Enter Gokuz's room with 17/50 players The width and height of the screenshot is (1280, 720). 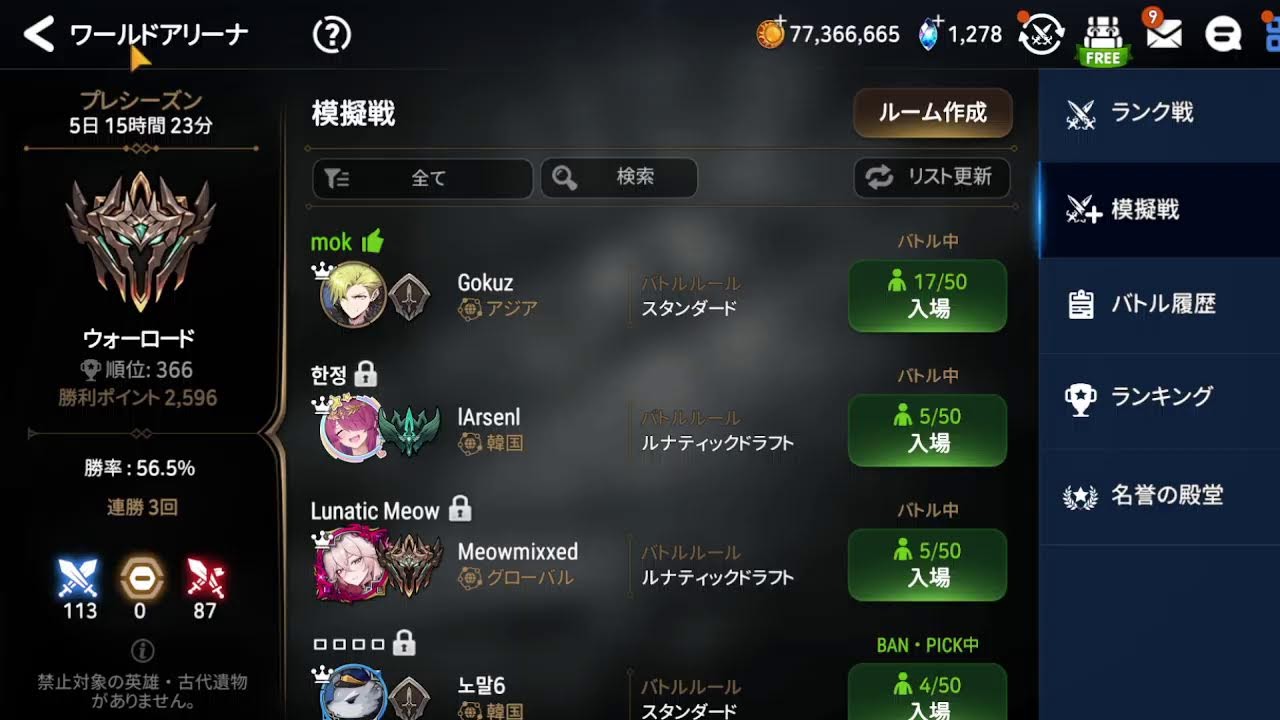point(928,296)
